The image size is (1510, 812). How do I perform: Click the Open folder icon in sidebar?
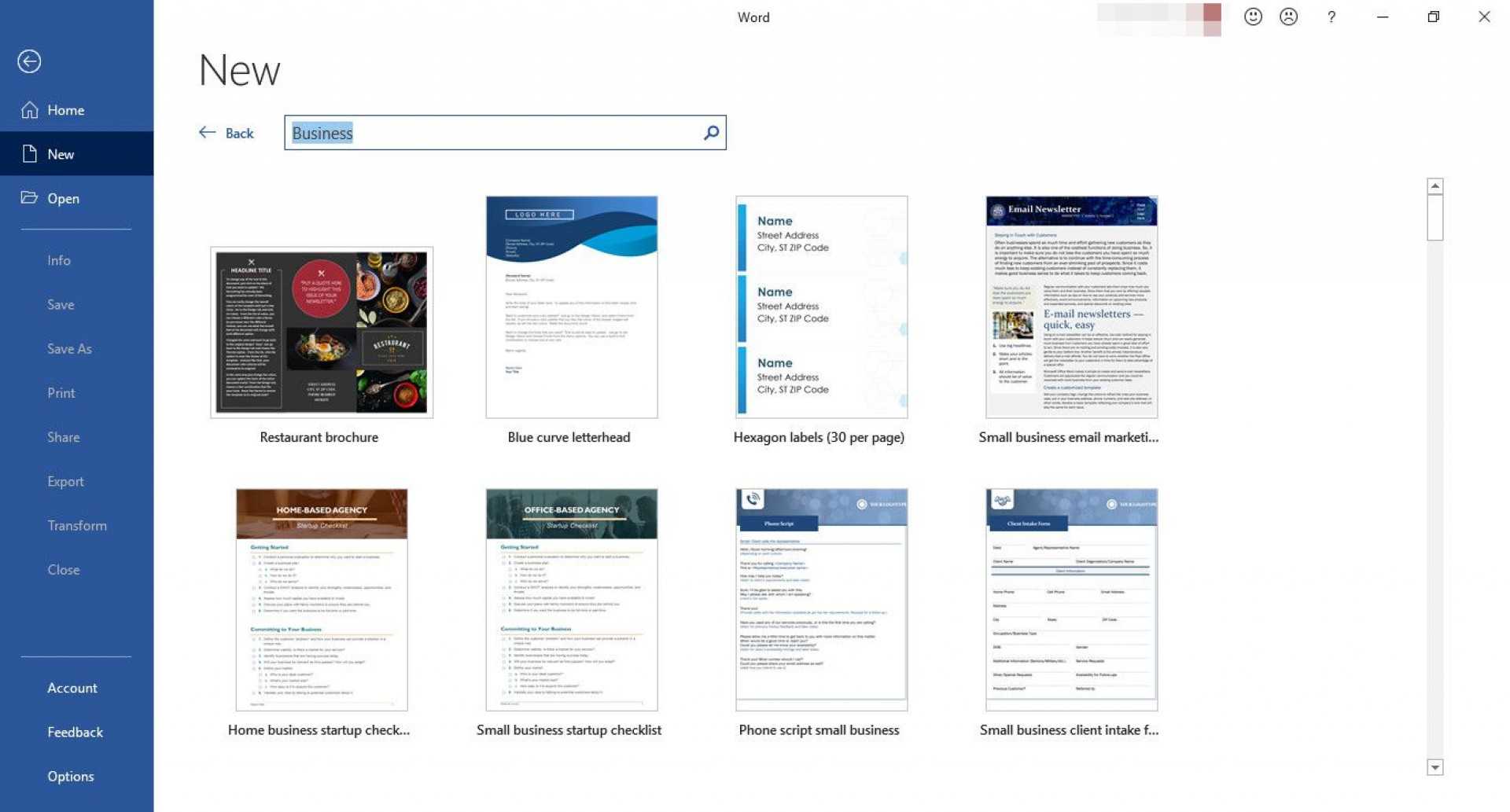(30, 198)
